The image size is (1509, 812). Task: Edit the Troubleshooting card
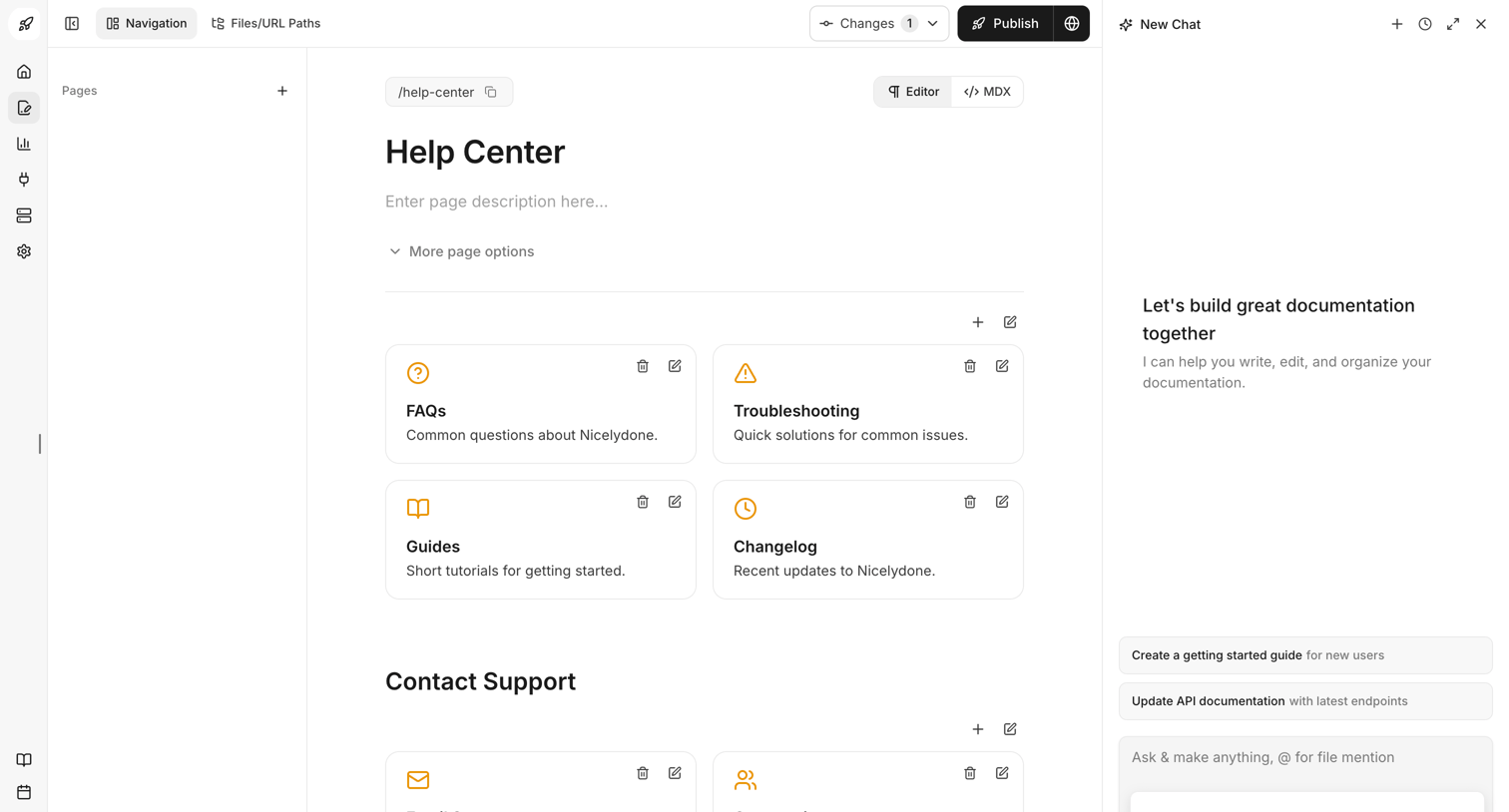1002,366
